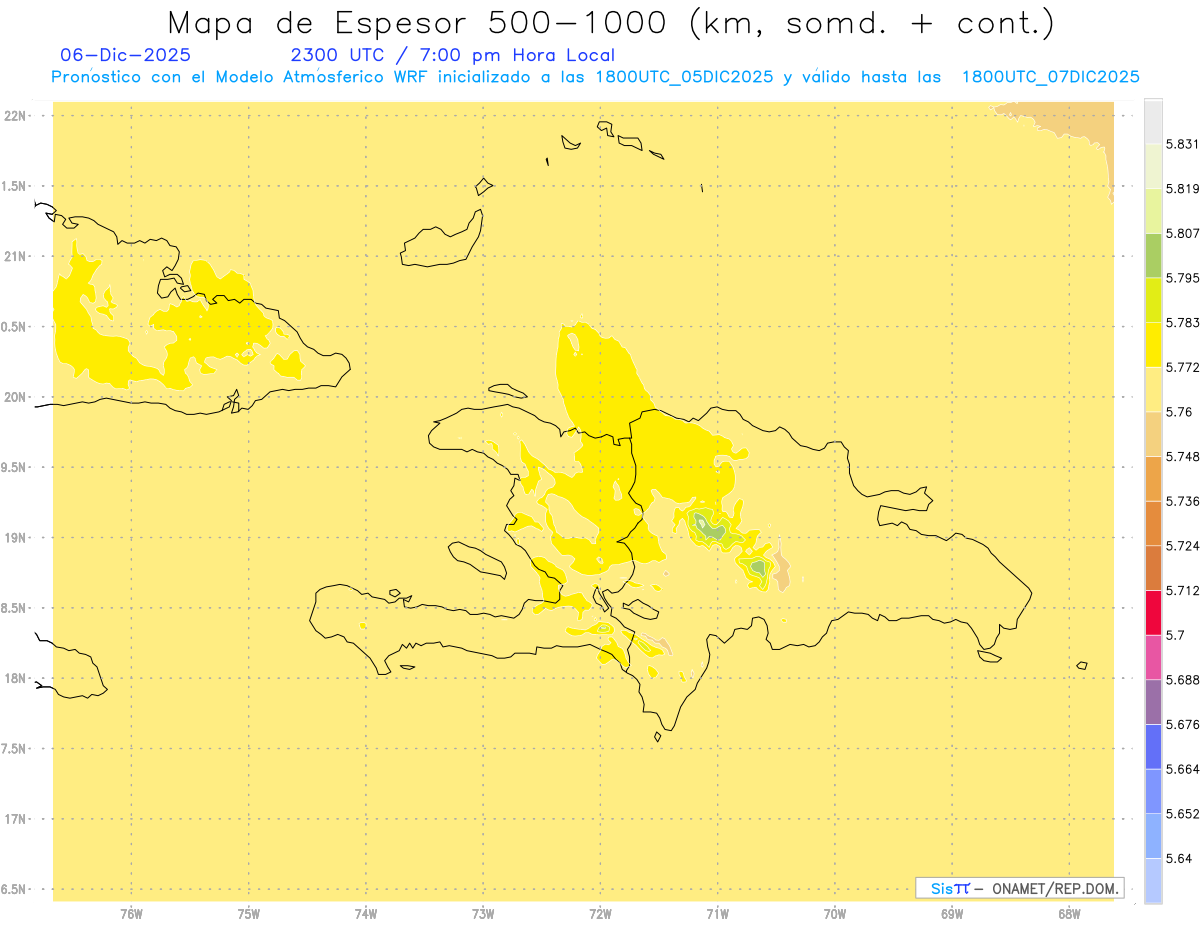Click the "SisTT - ONAMET/REP.DOM." credit box
1200x927 pixels.
click(1019, 888)
